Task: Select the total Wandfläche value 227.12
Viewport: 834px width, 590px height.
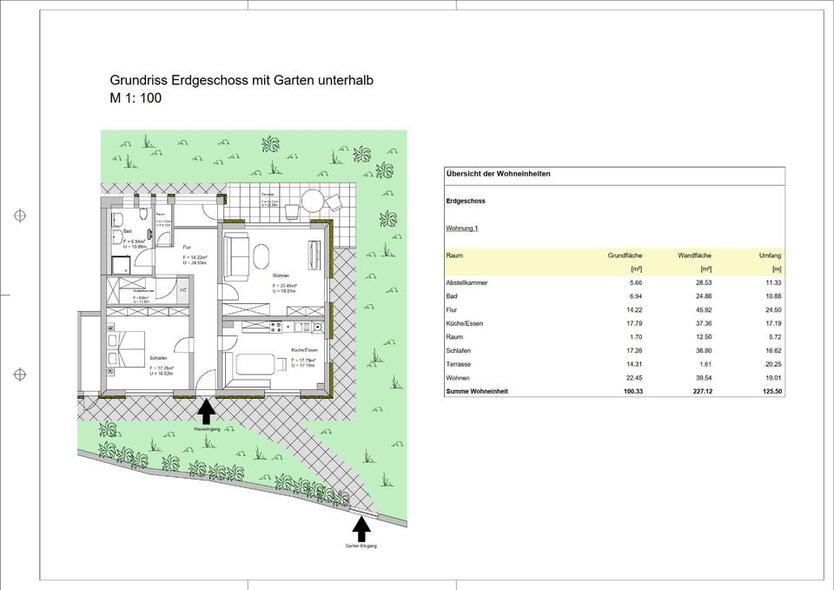Action: pos(702,391)
